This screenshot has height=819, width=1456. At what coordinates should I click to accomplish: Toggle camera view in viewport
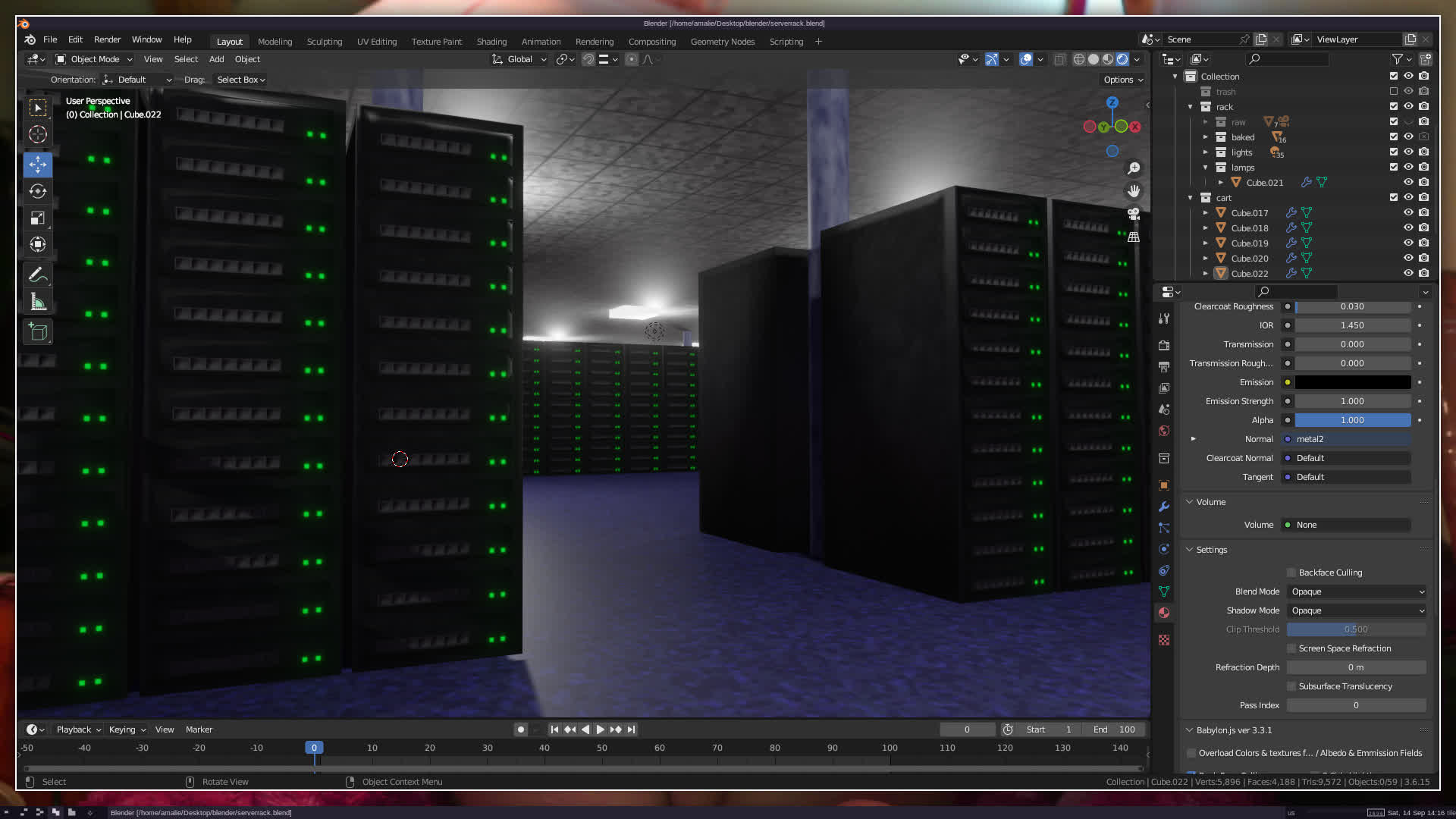[1134, 214]
